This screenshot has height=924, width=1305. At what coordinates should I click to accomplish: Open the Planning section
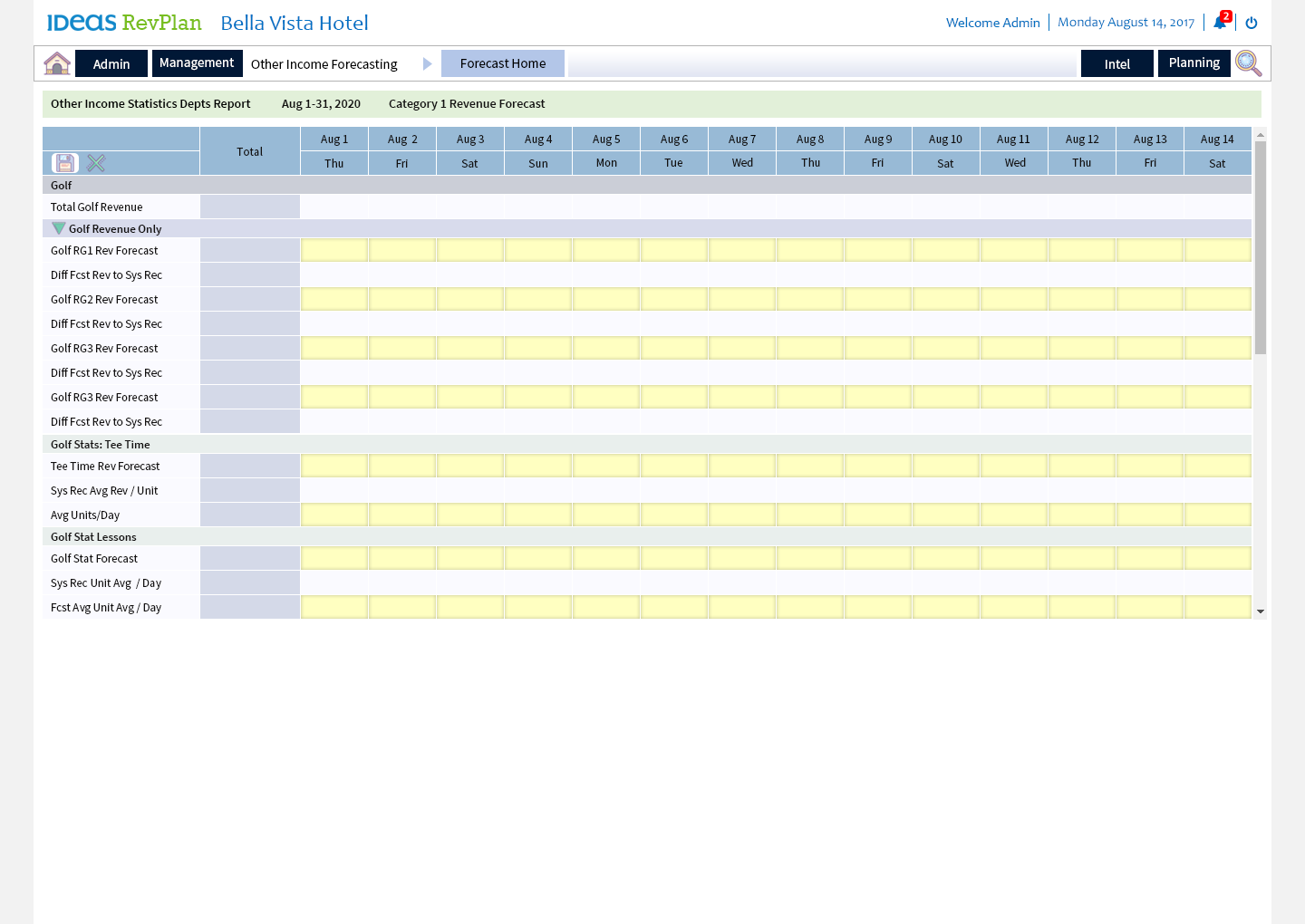pos(1194,63)
